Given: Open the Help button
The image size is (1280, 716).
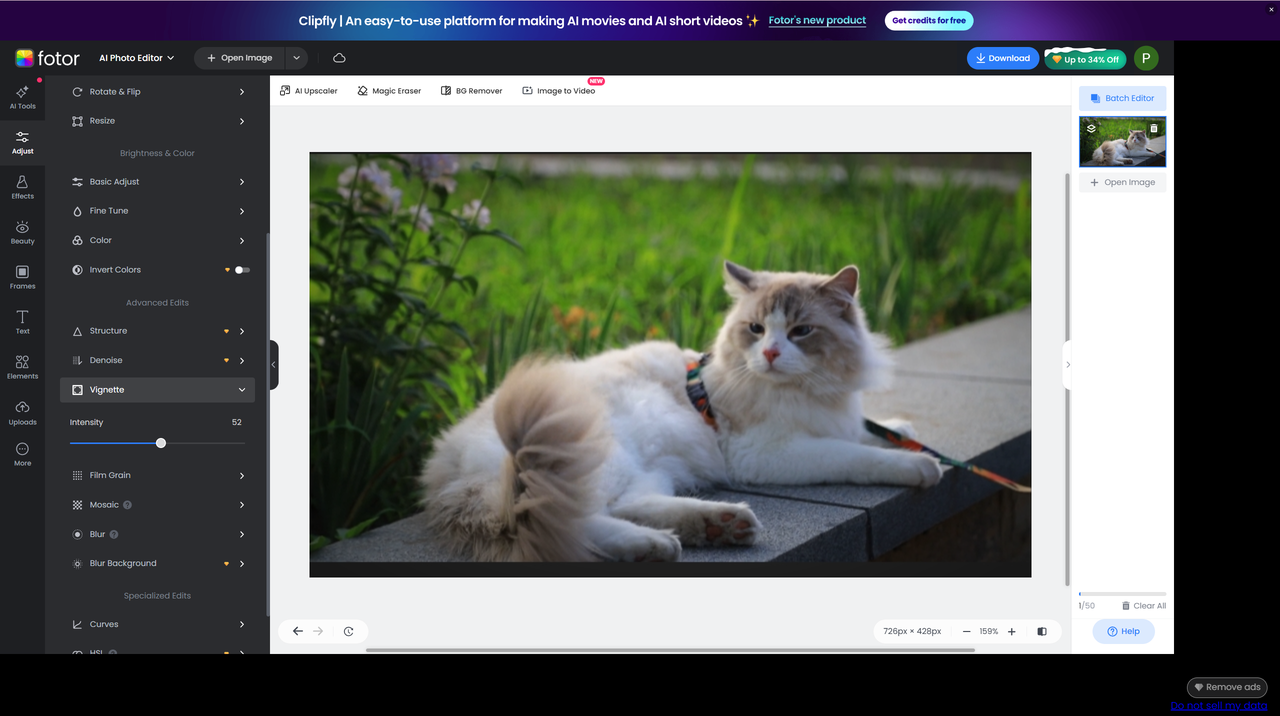Looking at the screenshot, I should click(1123, 631).
